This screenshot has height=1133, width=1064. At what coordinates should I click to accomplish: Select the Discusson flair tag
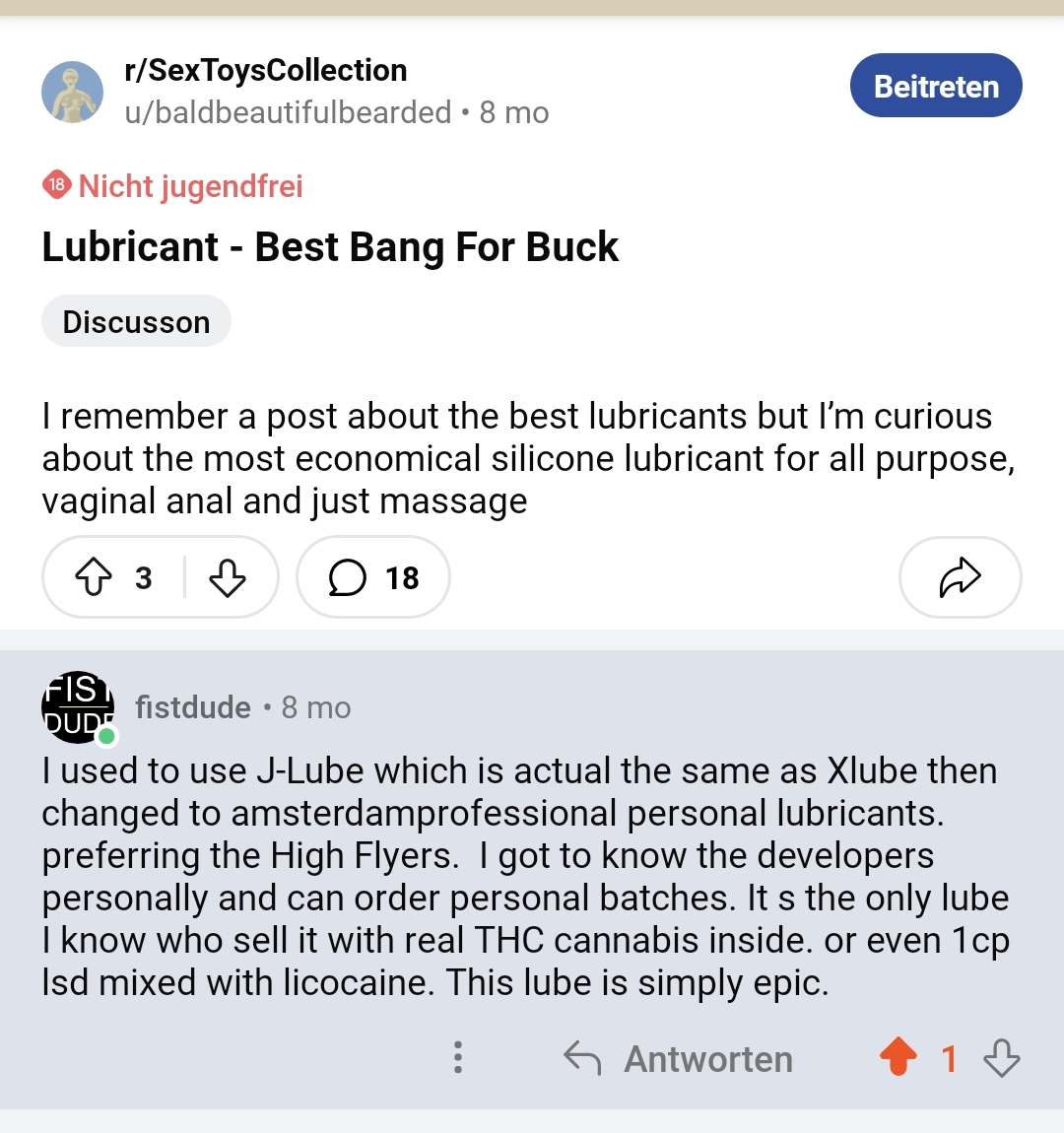136,321
